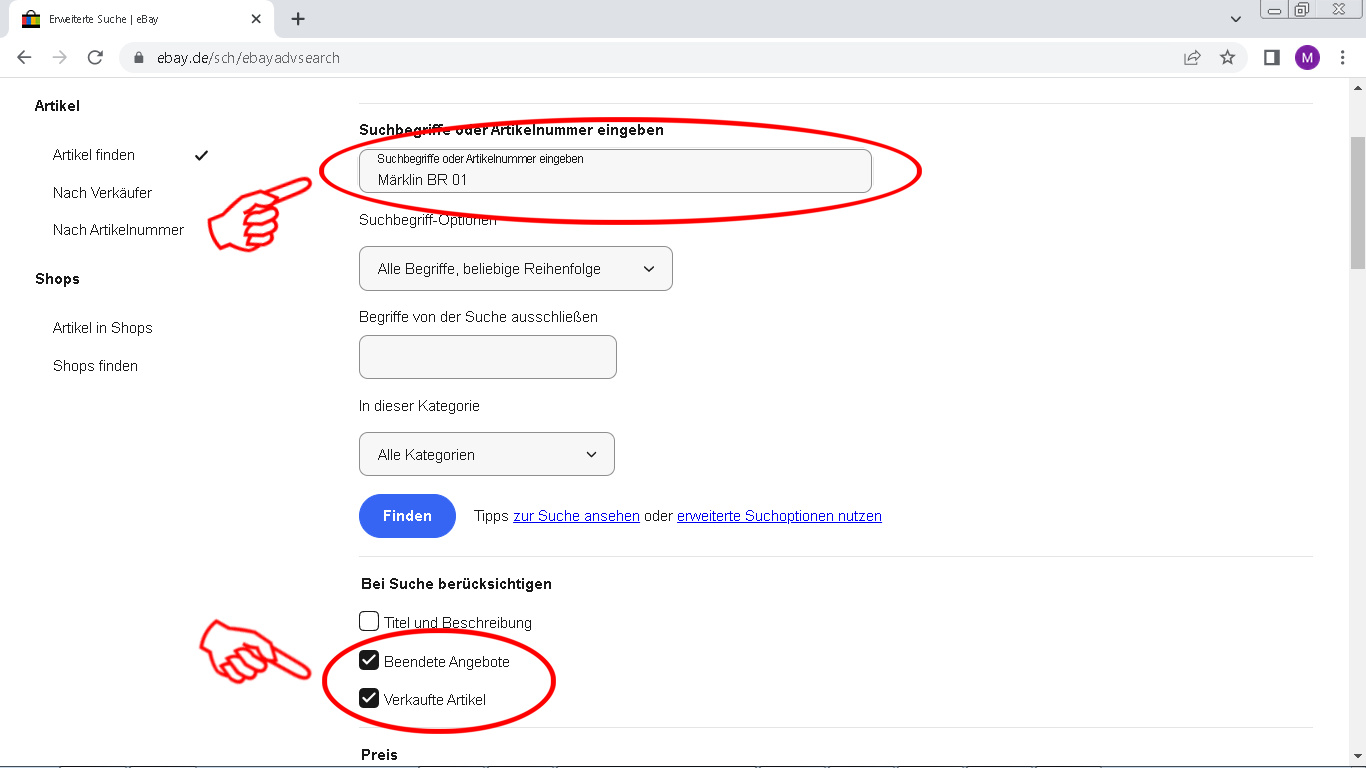Click the In dieser Kategorie label
This screenshot has width=1366, height=768.
419,406
